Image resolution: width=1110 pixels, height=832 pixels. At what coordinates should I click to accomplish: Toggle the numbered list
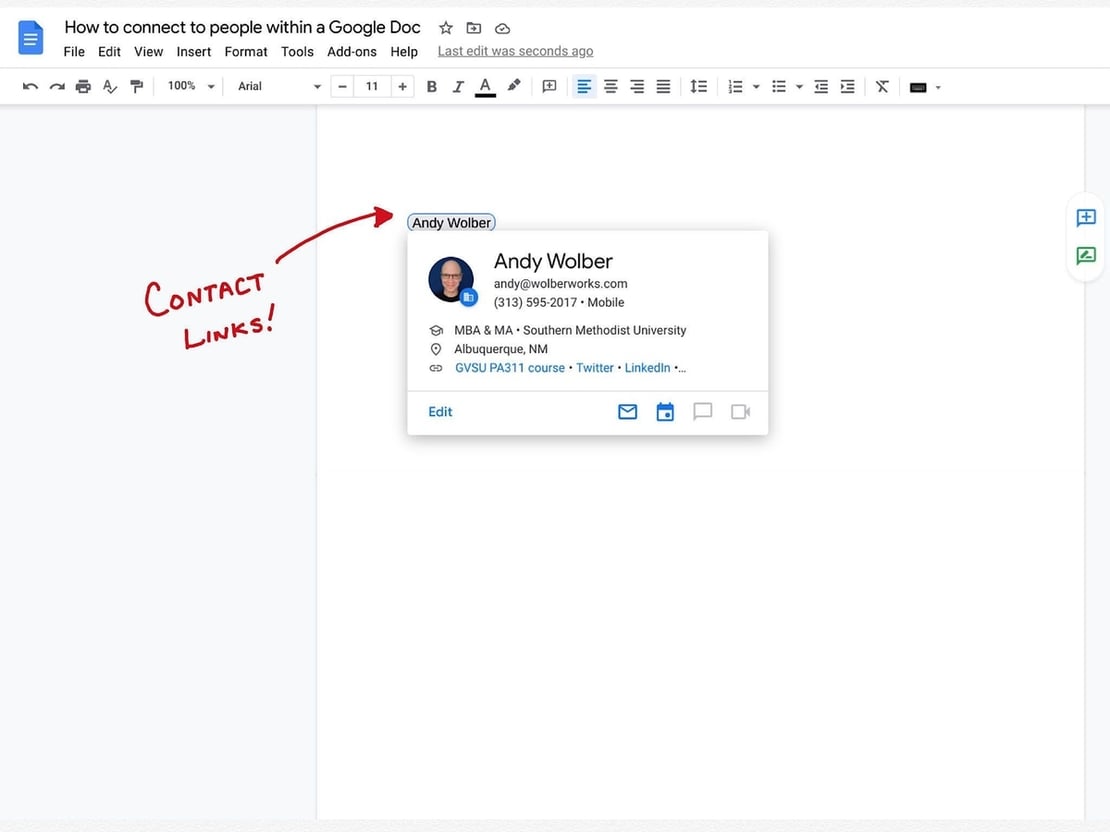click(737, 86)
